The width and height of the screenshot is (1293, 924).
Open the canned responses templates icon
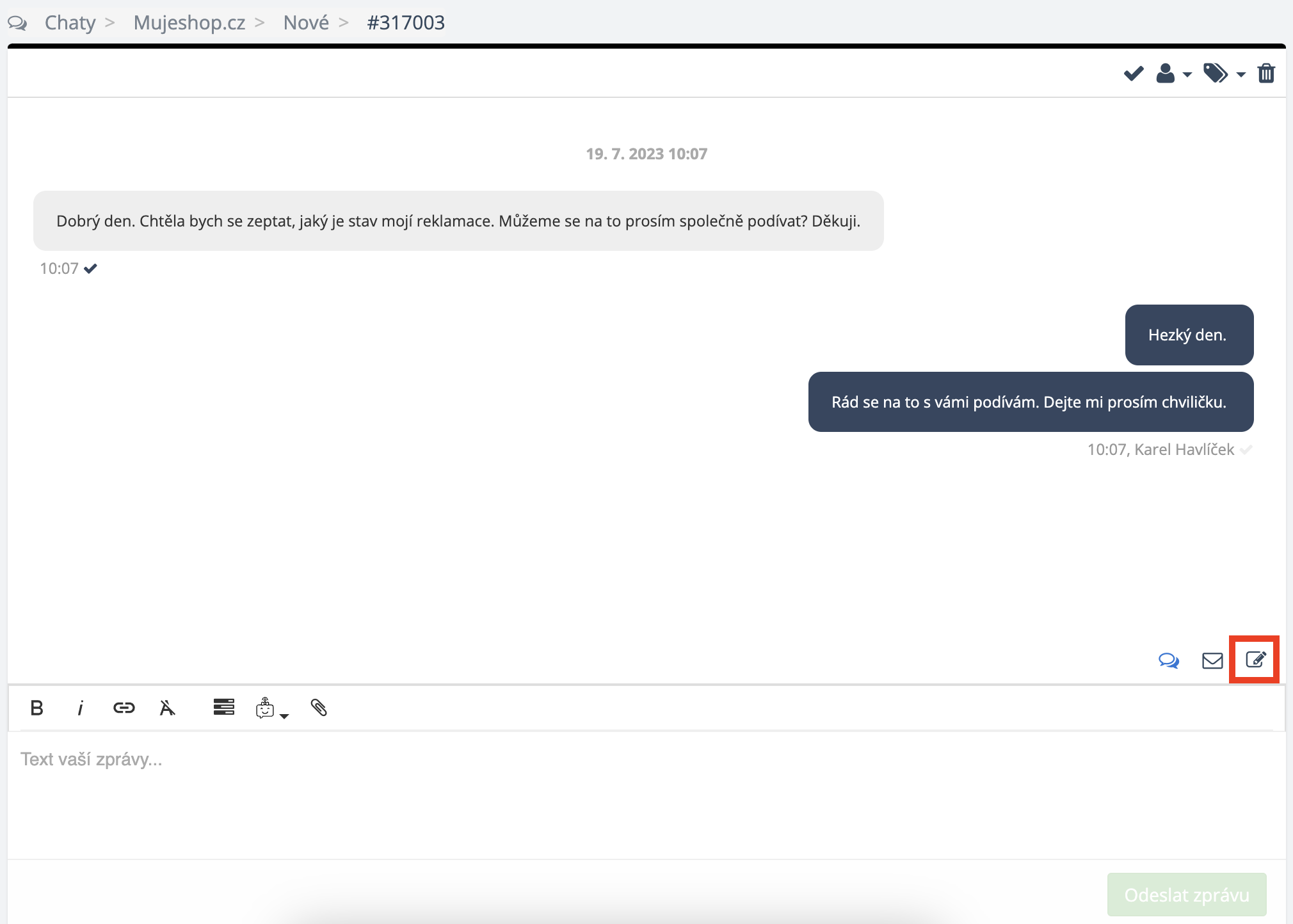click(x=223, y=707)
